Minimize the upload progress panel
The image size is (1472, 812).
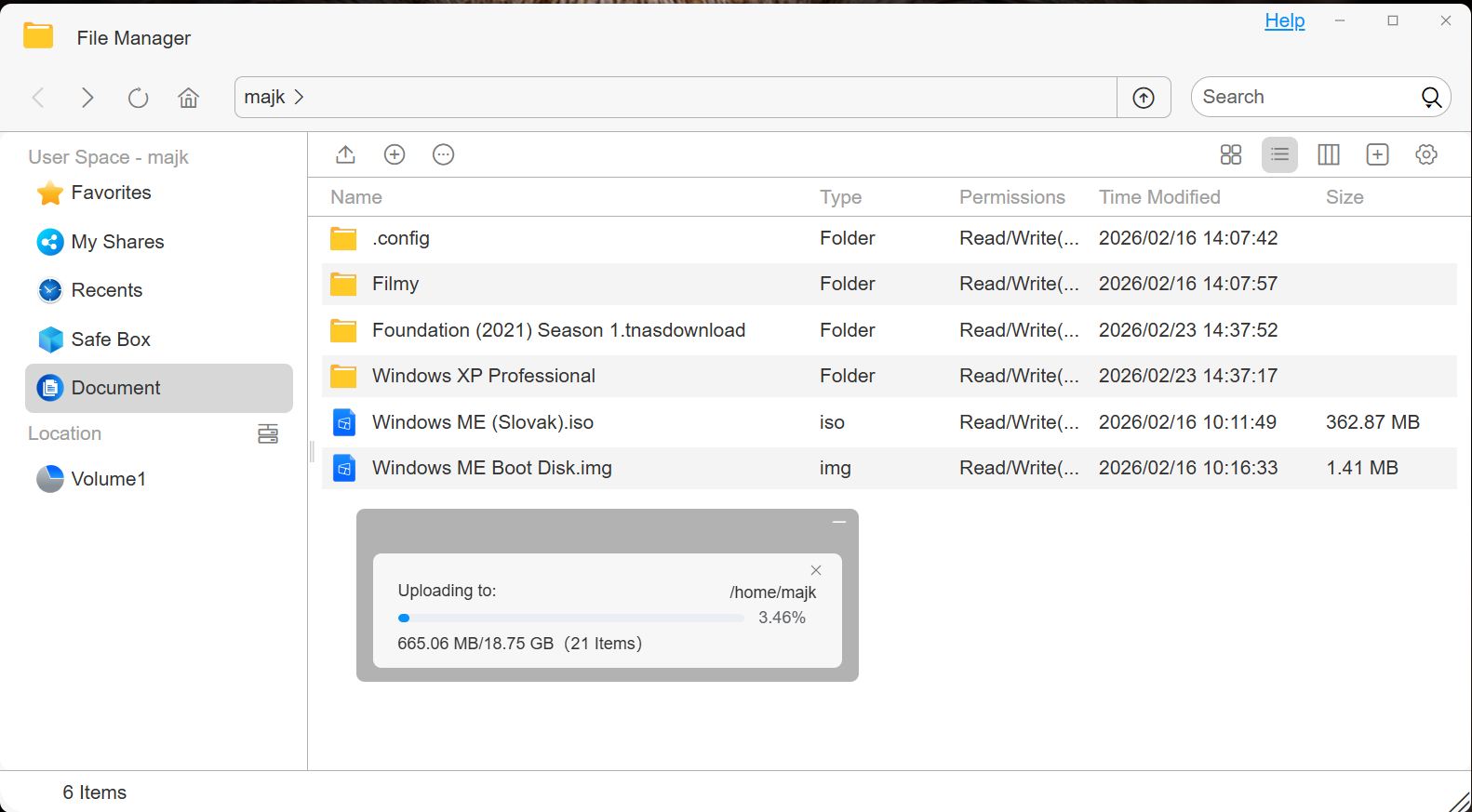coord(838,523)
